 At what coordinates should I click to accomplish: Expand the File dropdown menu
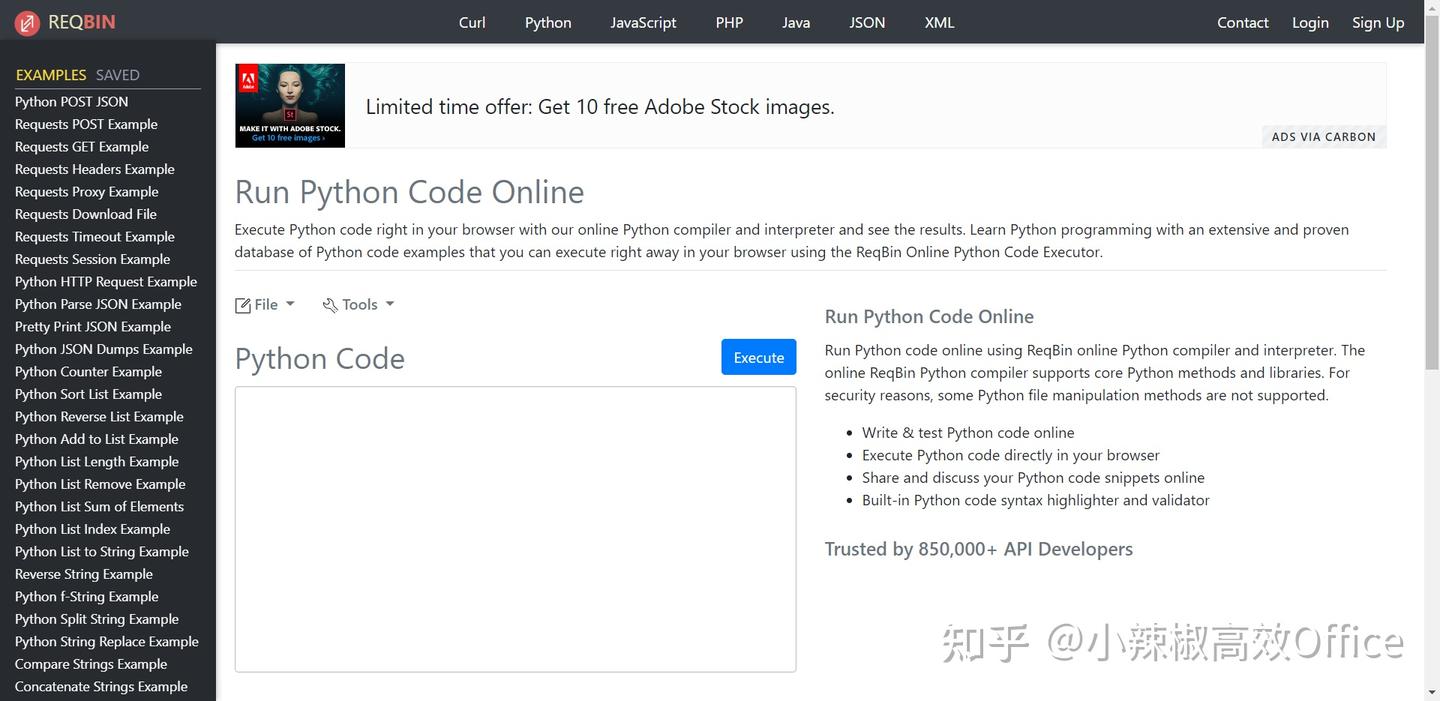click(265, 303)
